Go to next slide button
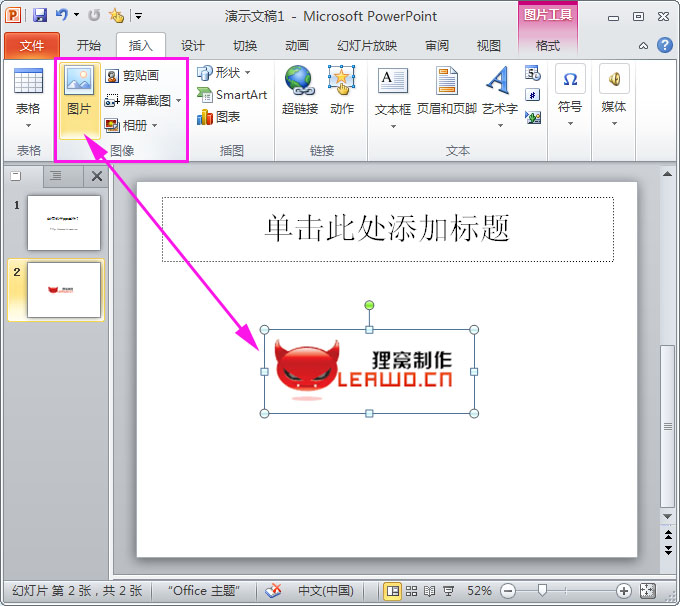Screen dimensions: 680x606 point(668,550)
